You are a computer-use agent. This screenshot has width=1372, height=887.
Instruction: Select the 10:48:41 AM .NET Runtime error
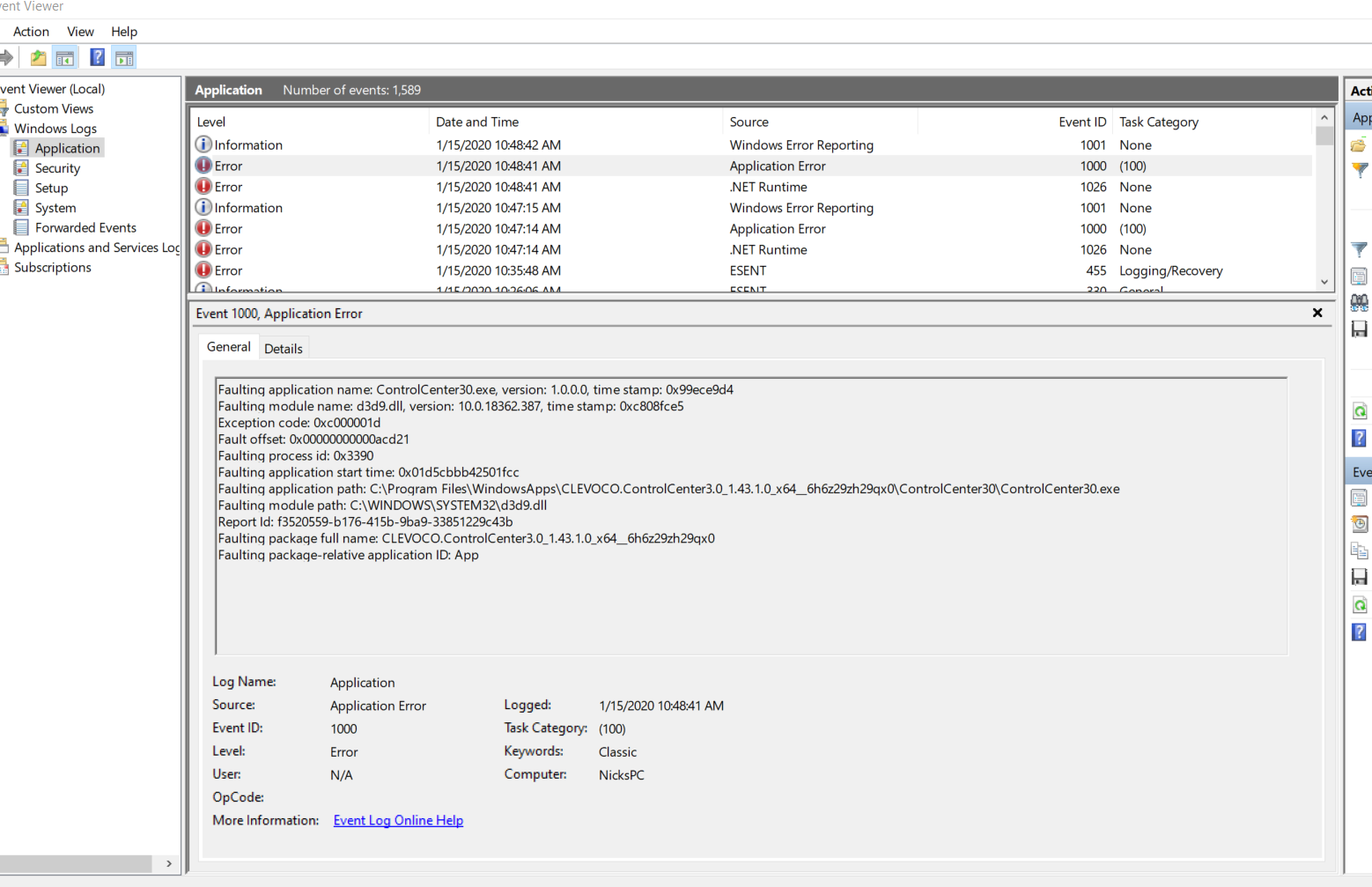click(751, 188)
